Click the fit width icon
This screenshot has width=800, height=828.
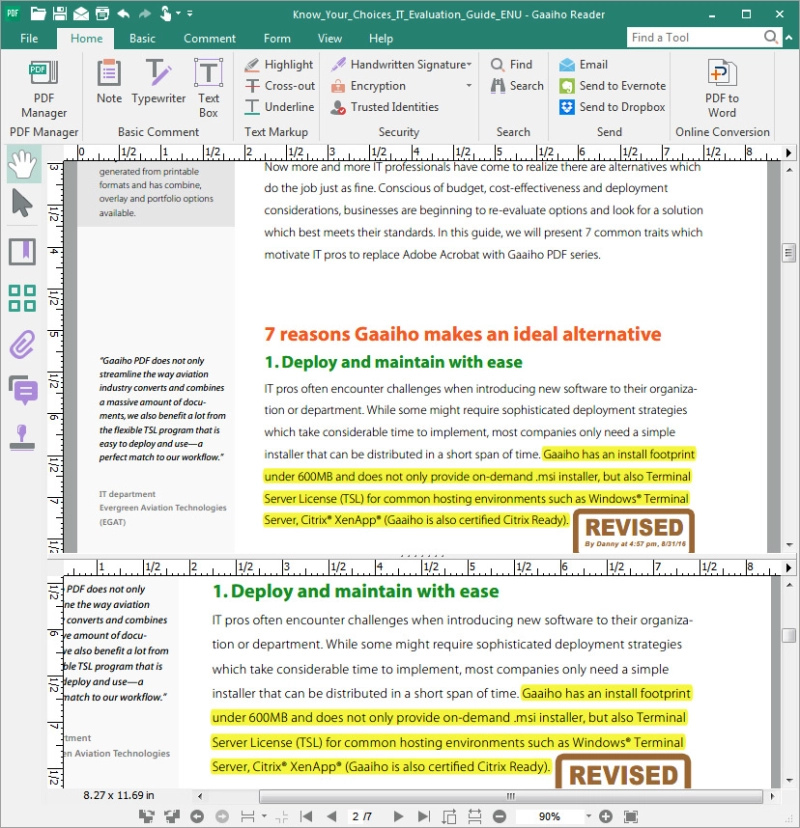474,816
